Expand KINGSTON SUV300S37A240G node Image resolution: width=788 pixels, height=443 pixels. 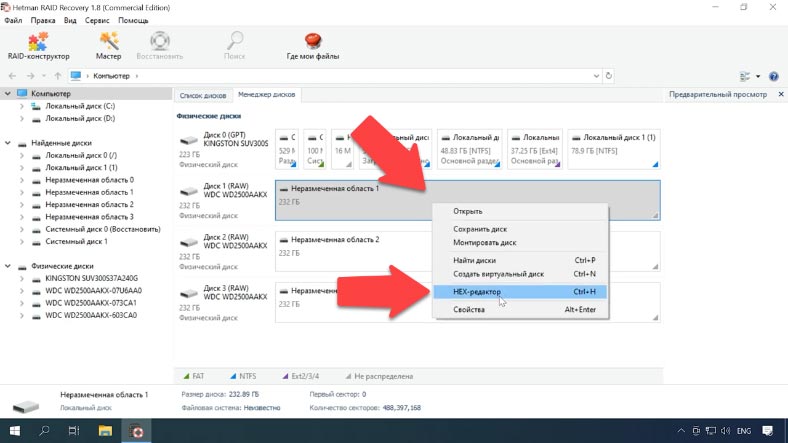[22, 278]
